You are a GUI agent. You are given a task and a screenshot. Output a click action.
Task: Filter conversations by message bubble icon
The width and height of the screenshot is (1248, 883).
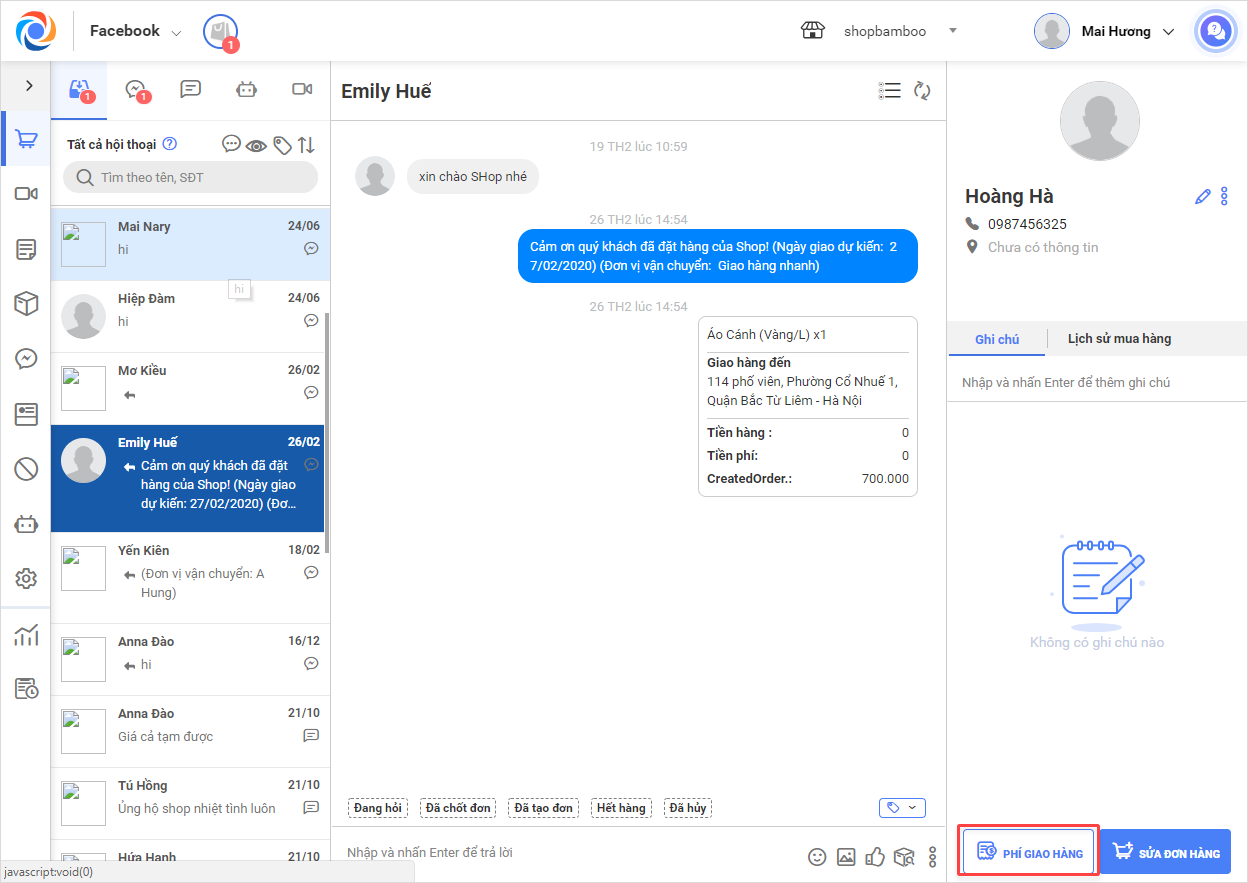tap(231, 144)
